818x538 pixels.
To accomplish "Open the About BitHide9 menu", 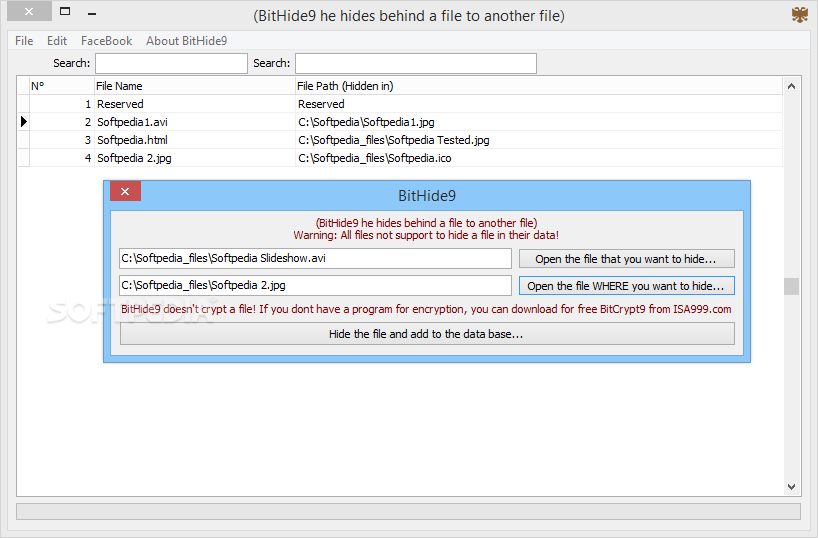I will coord(186,41).
